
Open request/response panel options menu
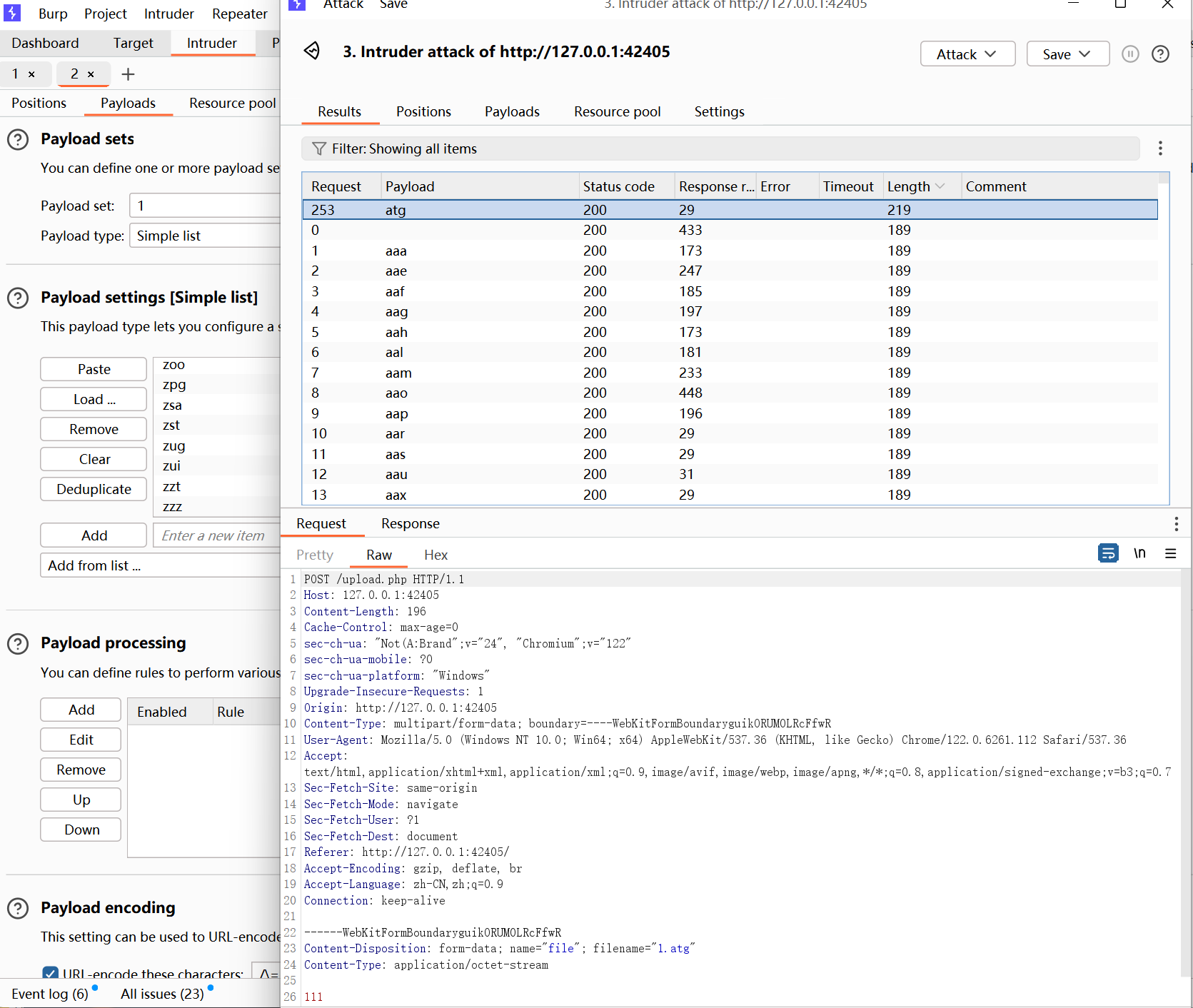point(1176,524)
